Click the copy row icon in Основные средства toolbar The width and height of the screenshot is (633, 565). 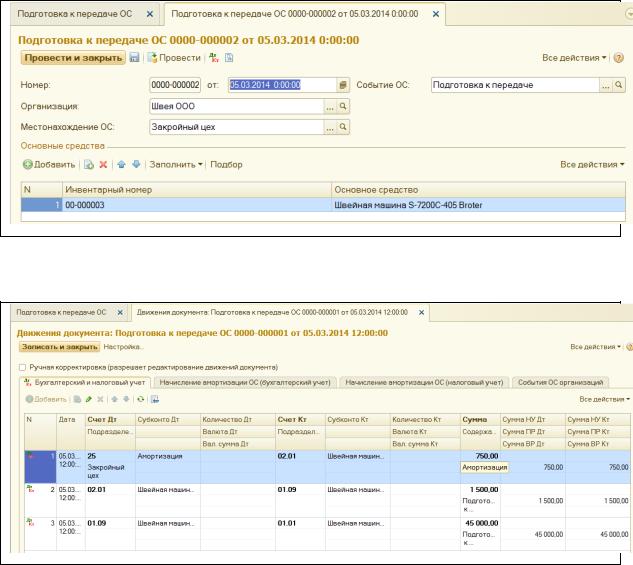(x=89, y=164)
